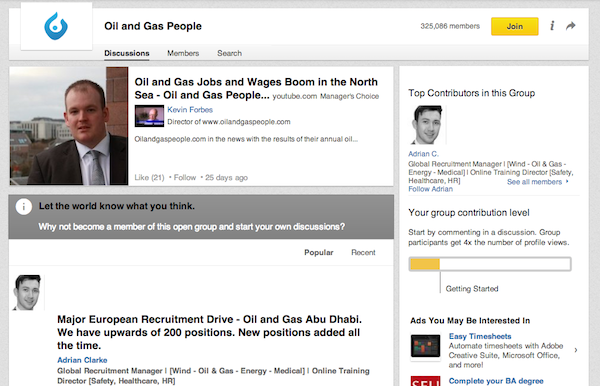Click arrow beside See all members
This screenshot has width=600, height=386.
tap(567, 182)
